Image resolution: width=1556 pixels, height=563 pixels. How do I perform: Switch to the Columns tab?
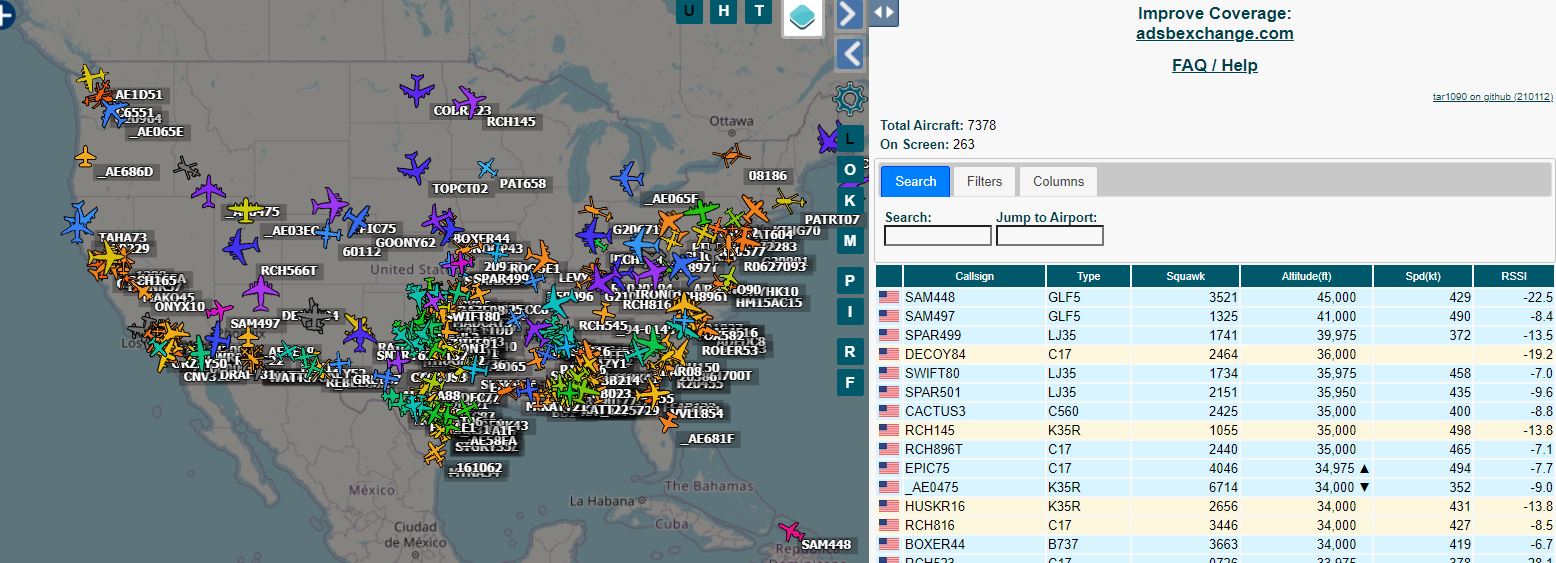tap(1058, 181)
